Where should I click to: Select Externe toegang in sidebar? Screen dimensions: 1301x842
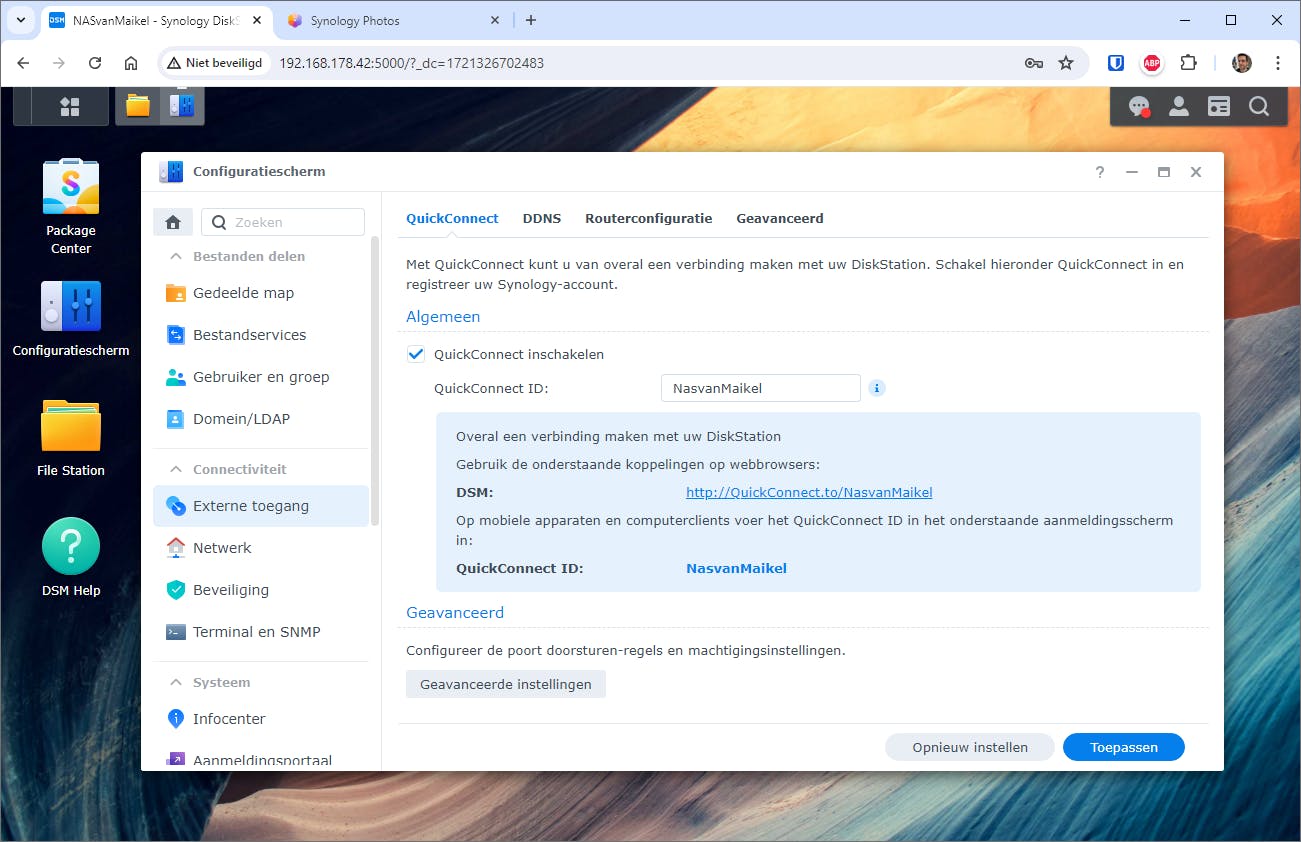point(261,506)
